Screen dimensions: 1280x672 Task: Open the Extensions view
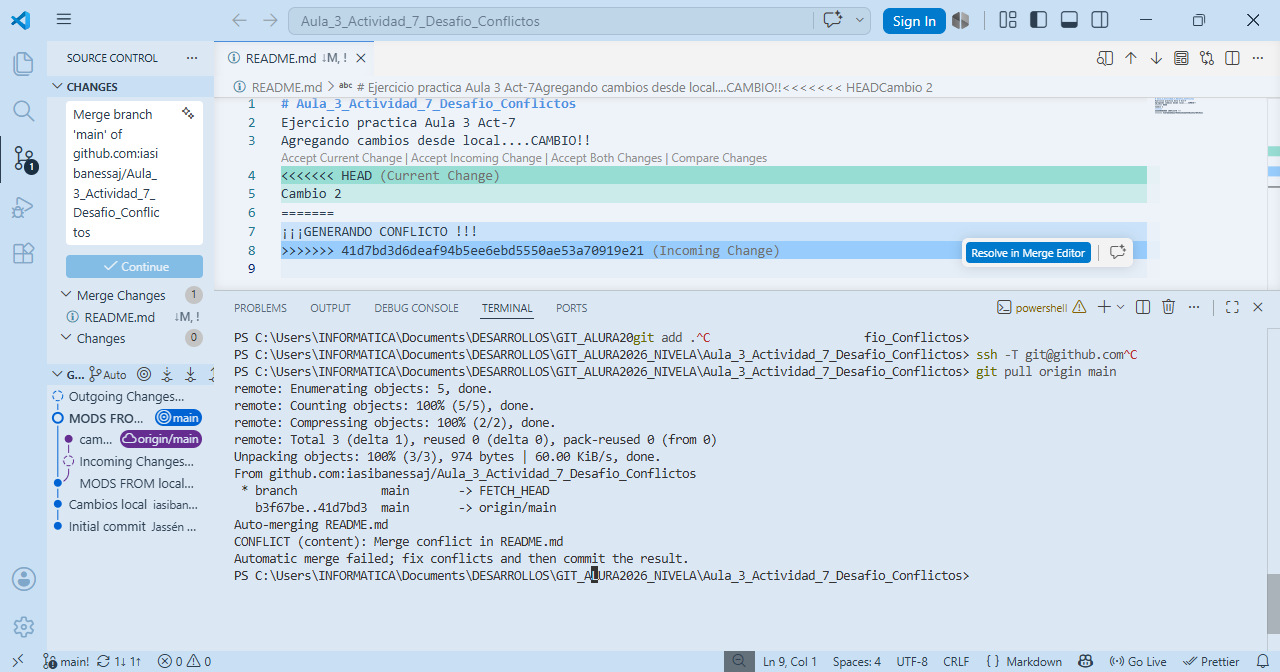click(23, 254)
